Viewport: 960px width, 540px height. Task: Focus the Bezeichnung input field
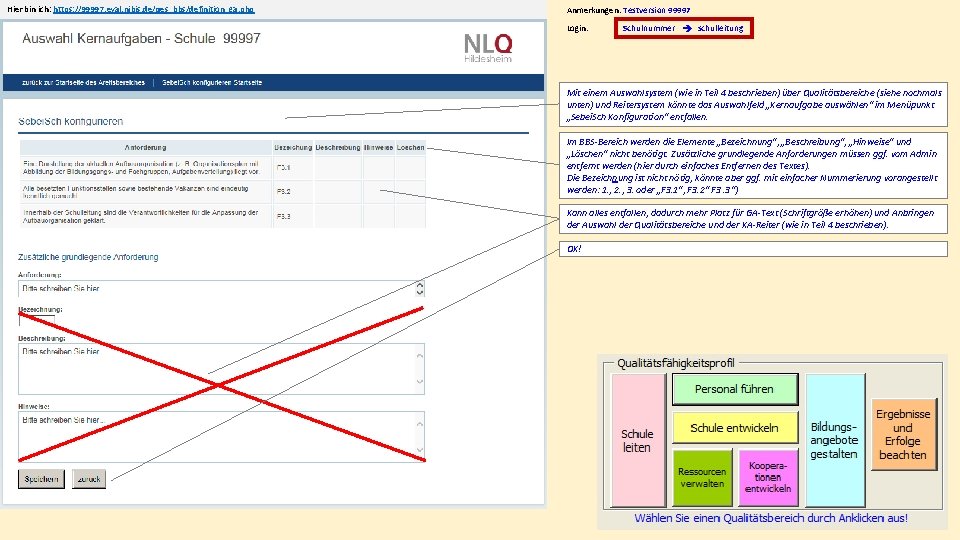point(37,319)
